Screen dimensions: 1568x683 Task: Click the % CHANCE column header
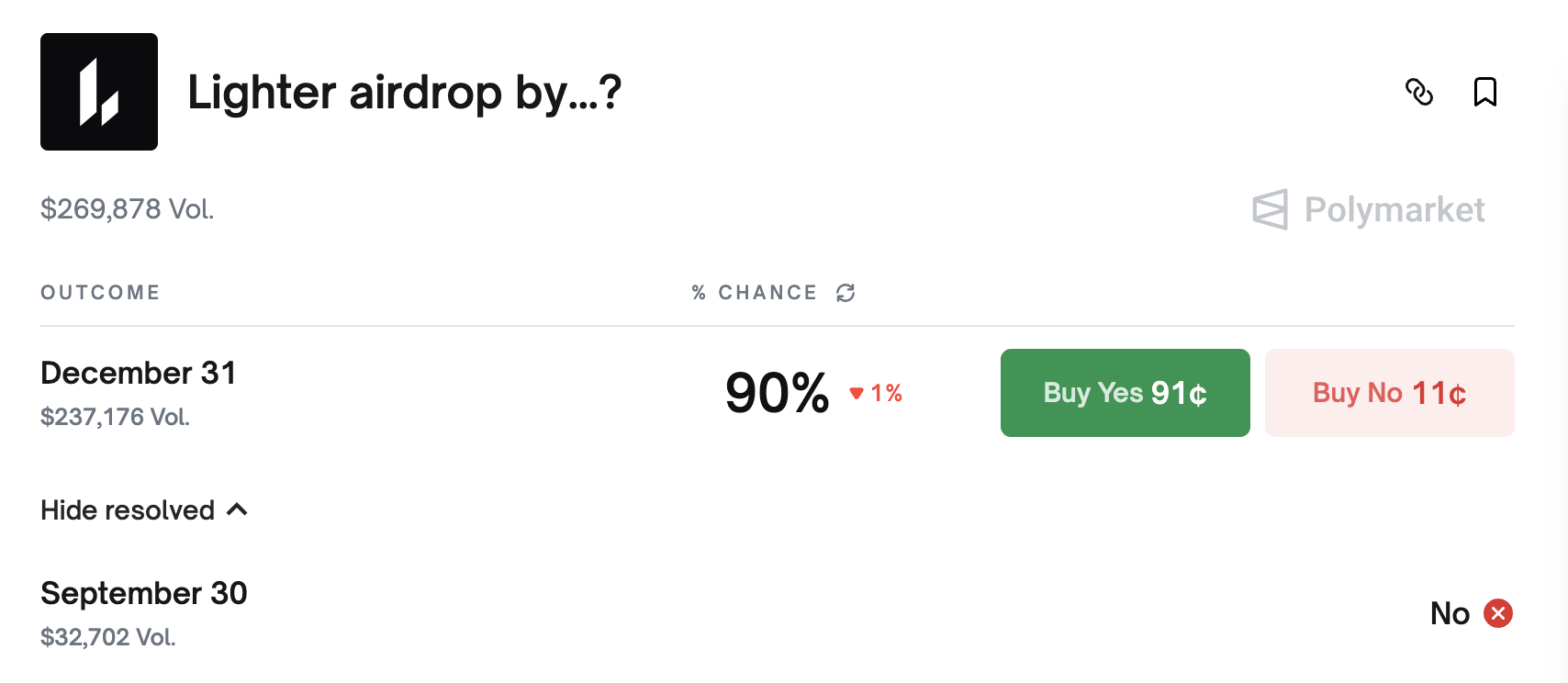coord(755,293)
